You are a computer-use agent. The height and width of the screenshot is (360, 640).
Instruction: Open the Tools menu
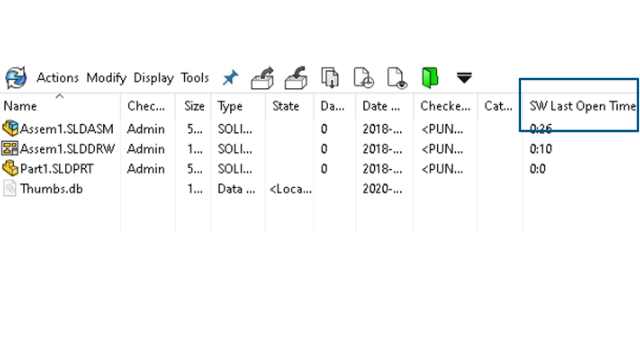[195, 78]
